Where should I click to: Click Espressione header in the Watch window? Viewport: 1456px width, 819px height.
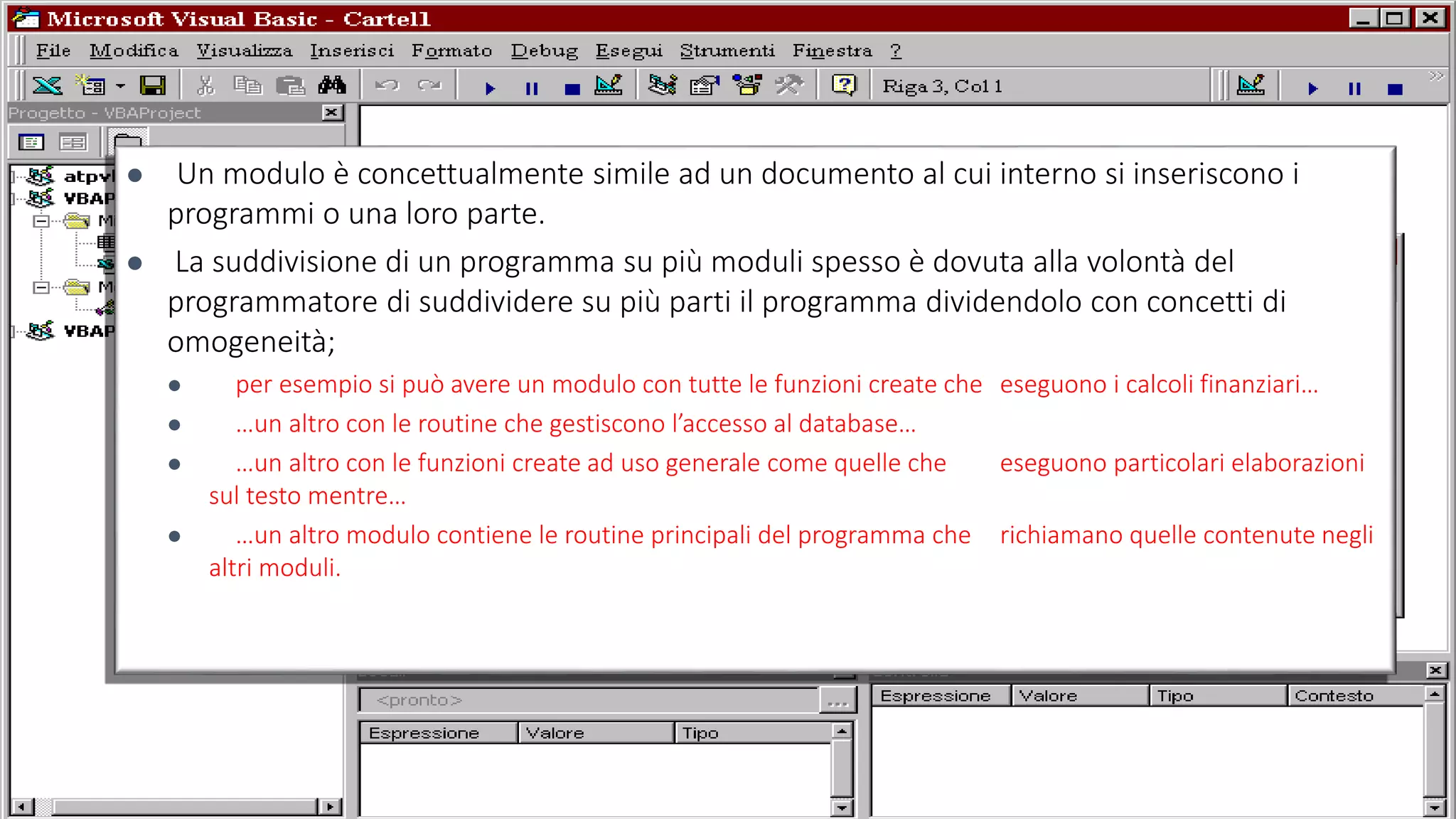click(x=942, y=695)
